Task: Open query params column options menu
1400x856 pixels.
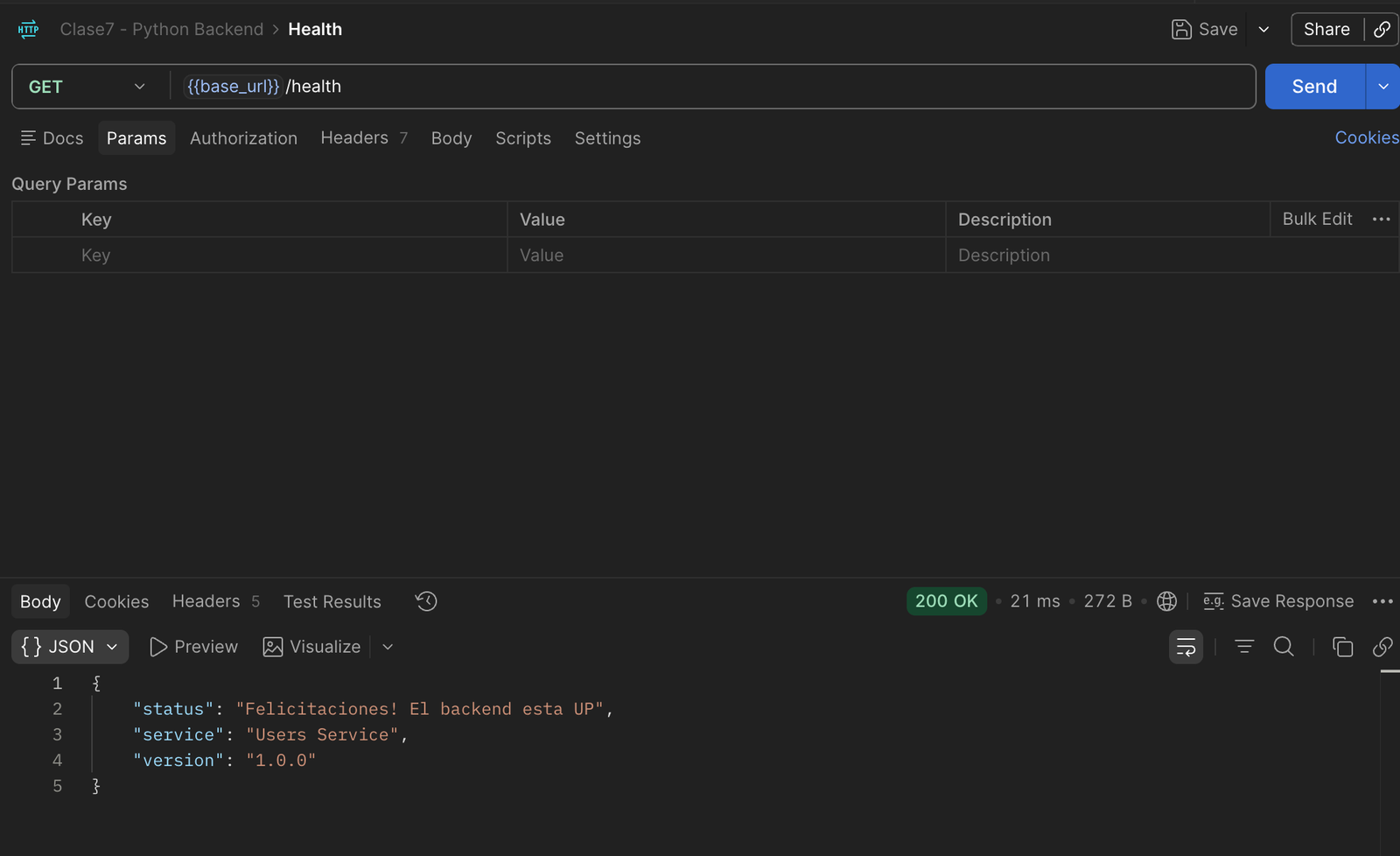Action: (1382, 219)
